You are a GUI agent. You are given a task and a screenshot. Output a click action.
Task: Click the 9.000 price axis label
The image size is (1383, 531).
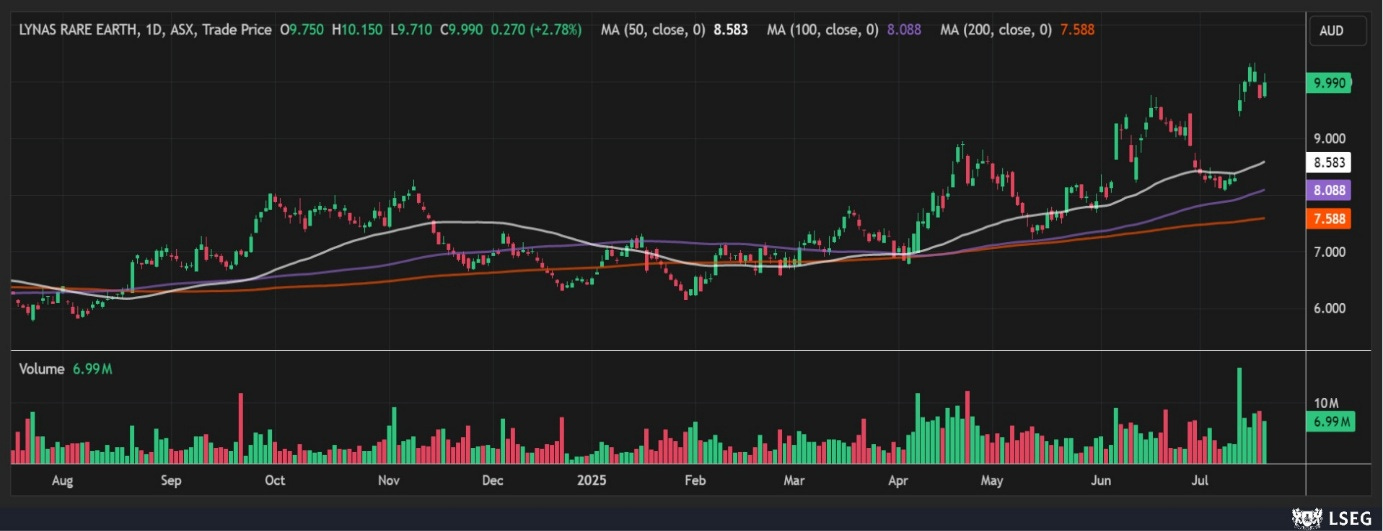1329,139
